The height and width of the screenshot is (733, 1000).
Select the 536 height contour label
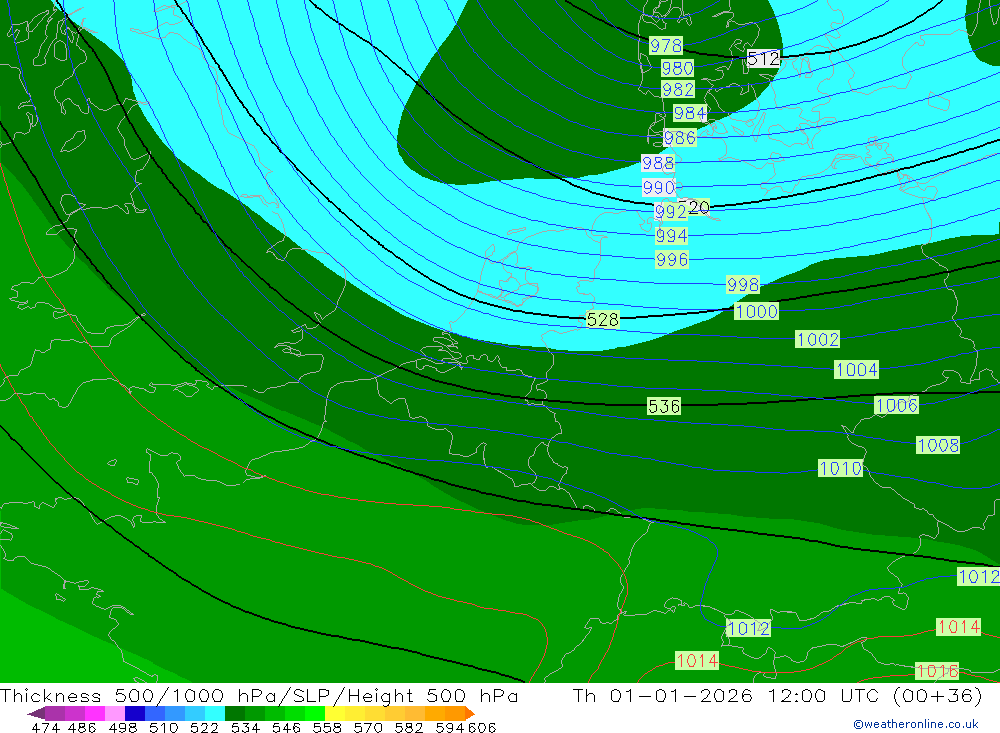664,406
